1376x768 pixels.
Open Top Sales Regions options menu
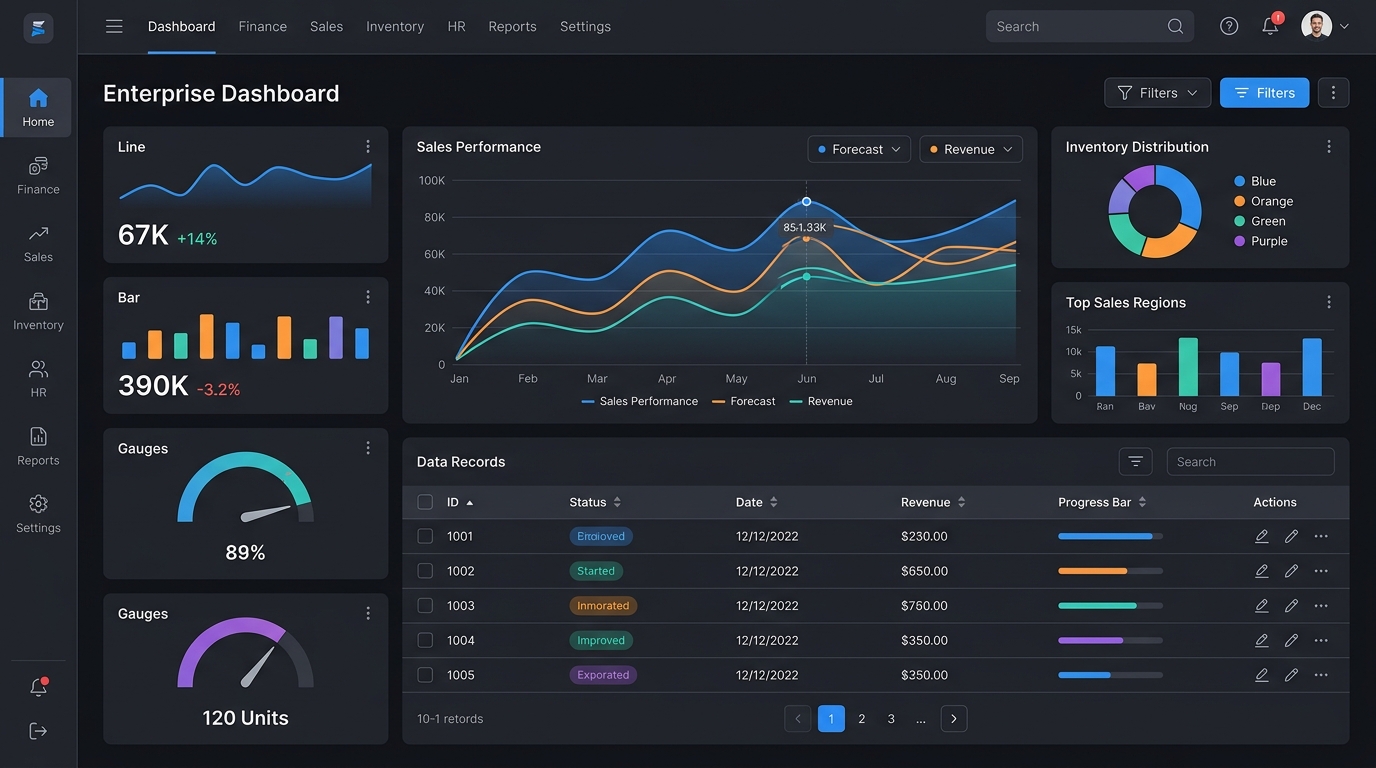tap(1329, 302)
